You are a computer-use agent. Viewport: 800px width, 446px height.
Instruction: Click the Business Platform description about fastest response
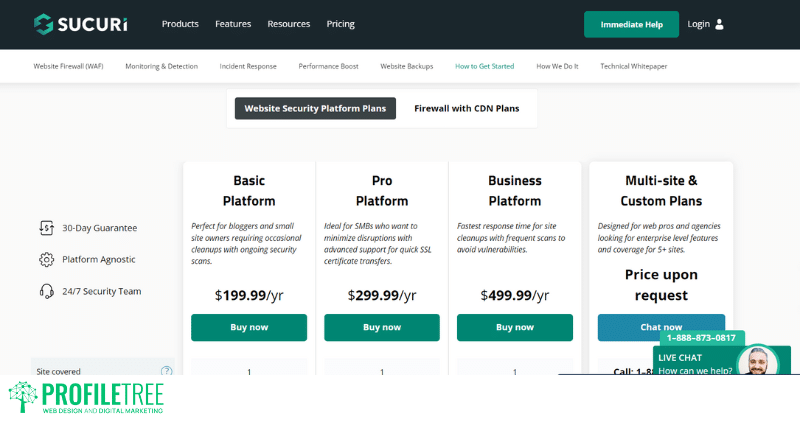[x=511, y=238]
